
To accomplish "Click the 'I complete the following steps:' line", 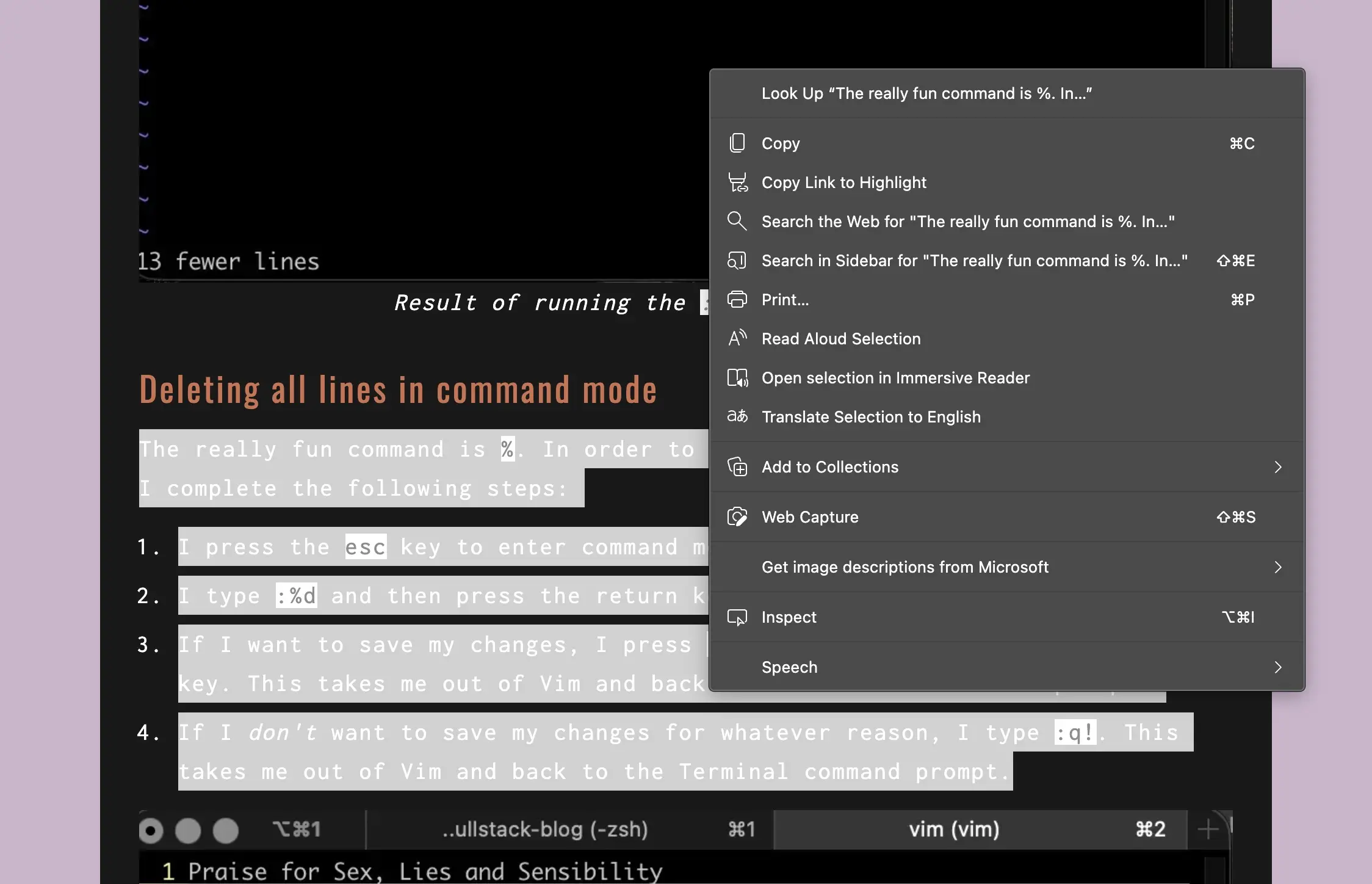I will pyautogui.click(x=354, y=488).
